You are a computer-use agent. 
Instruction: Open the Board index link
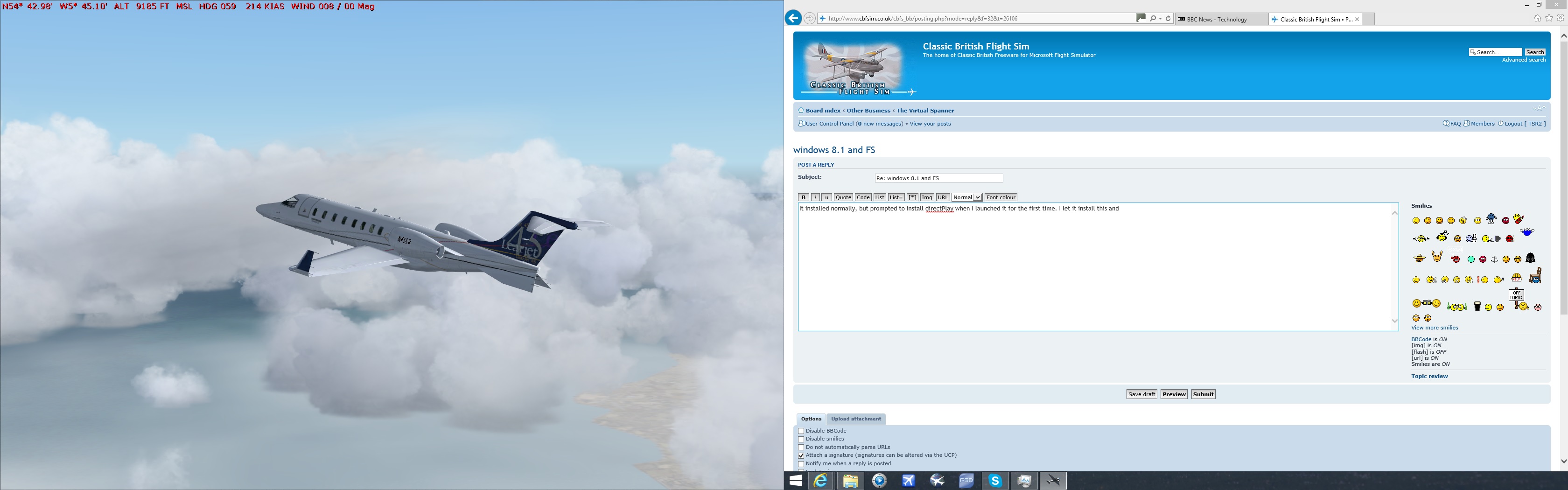pos(823,111)
